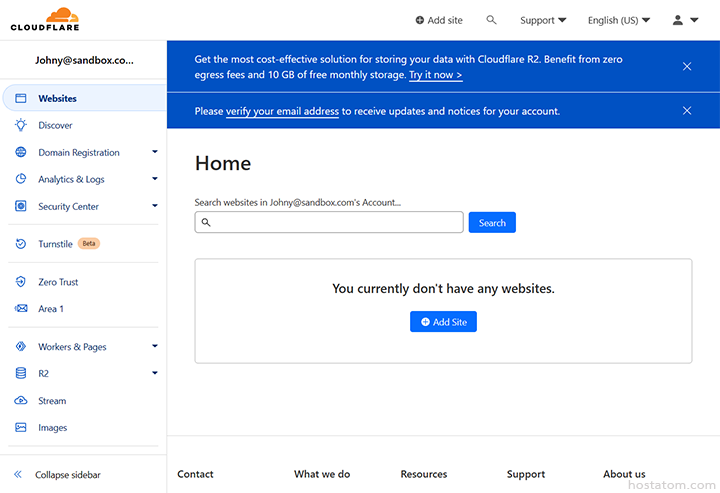Expand the Domain Registration menu
This screenshot has height=493, width=720.
tap(154, 153)
